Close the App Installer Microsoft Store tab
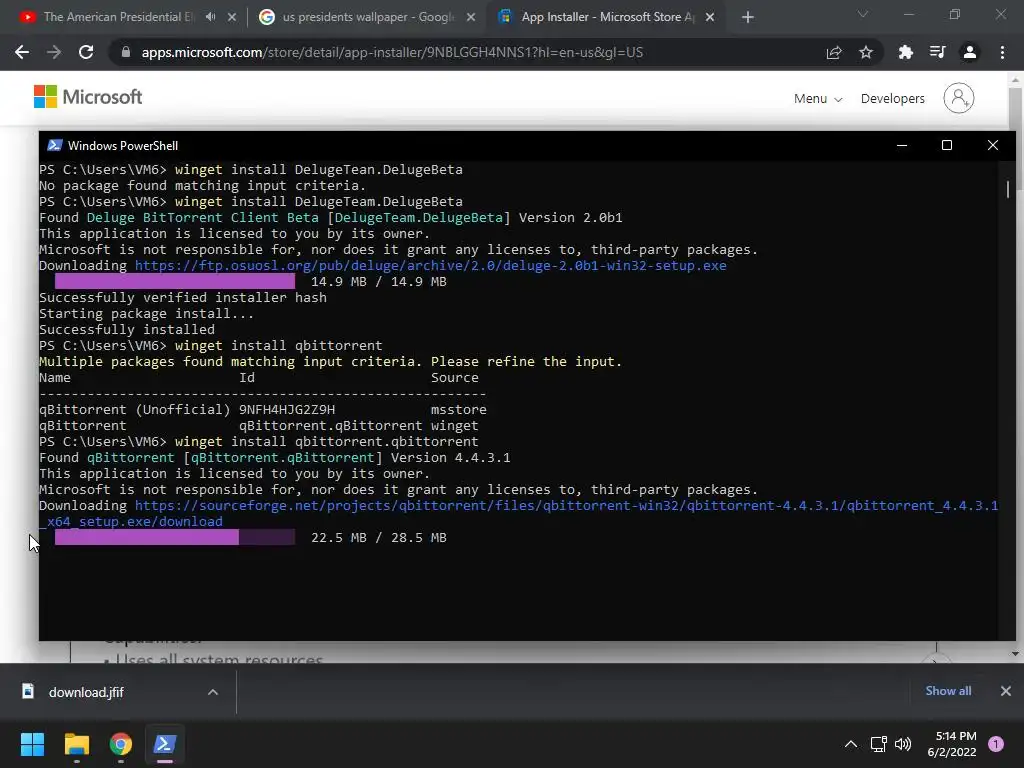Screen dimensions: 1024x768 pyautogui.click(x=710, y=17)
